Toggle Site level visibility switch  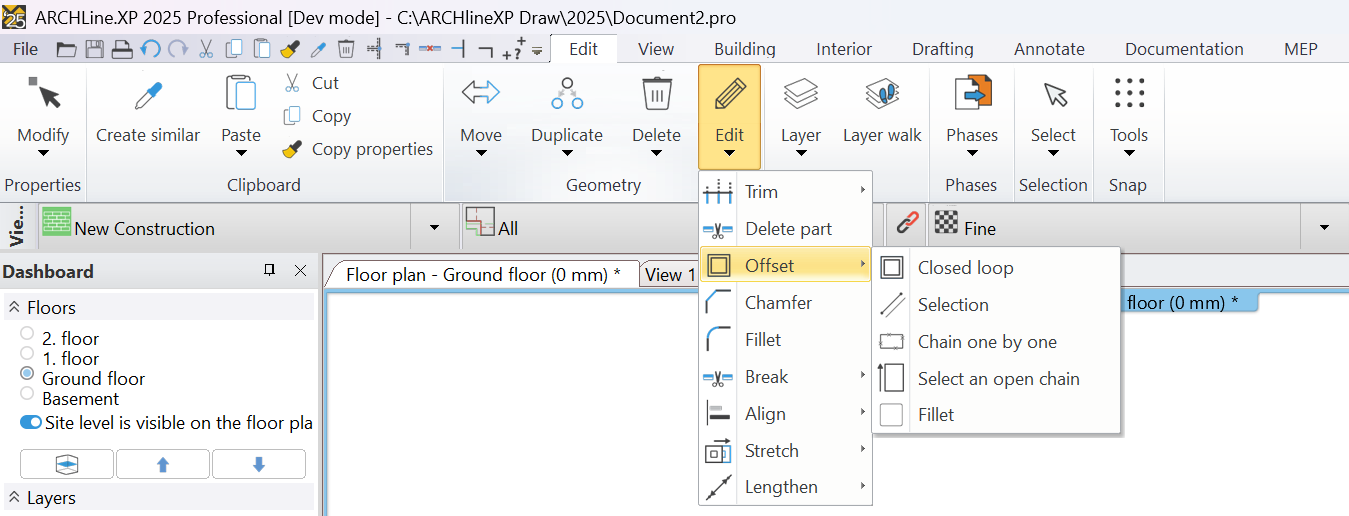point(31,423)
